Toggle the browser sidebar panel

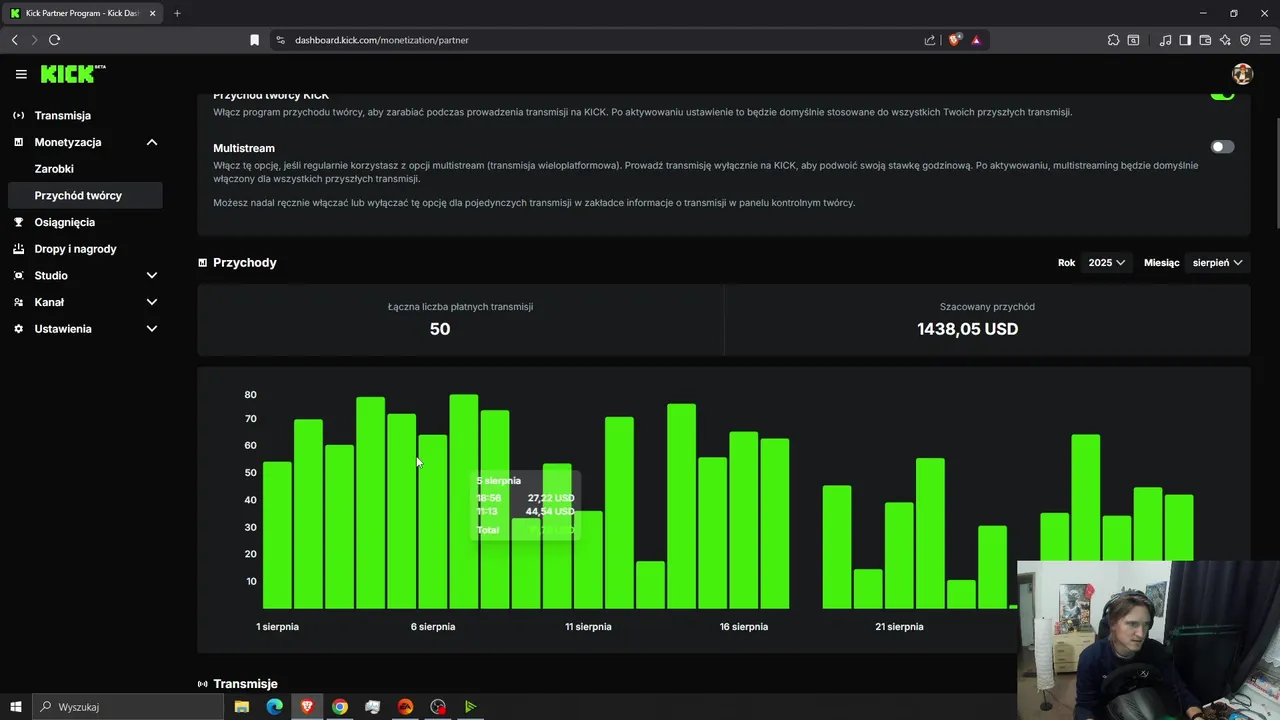[1185, 40]
